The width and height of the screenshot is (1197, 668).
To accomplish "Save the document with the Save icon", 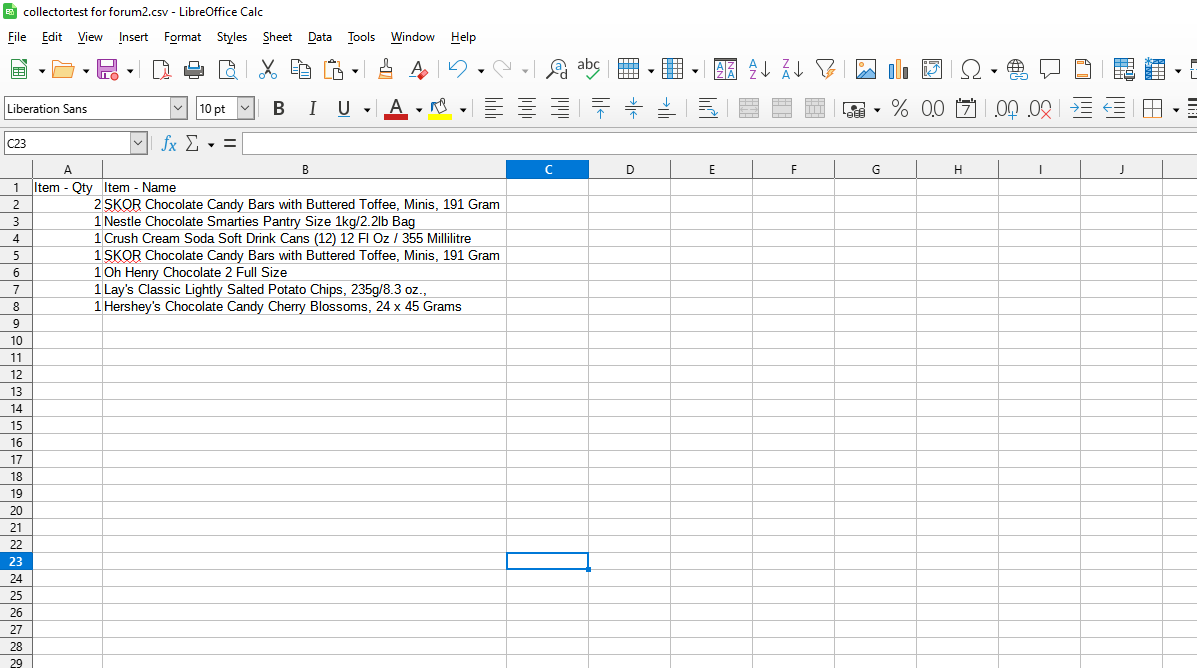I will coord(107,69).
